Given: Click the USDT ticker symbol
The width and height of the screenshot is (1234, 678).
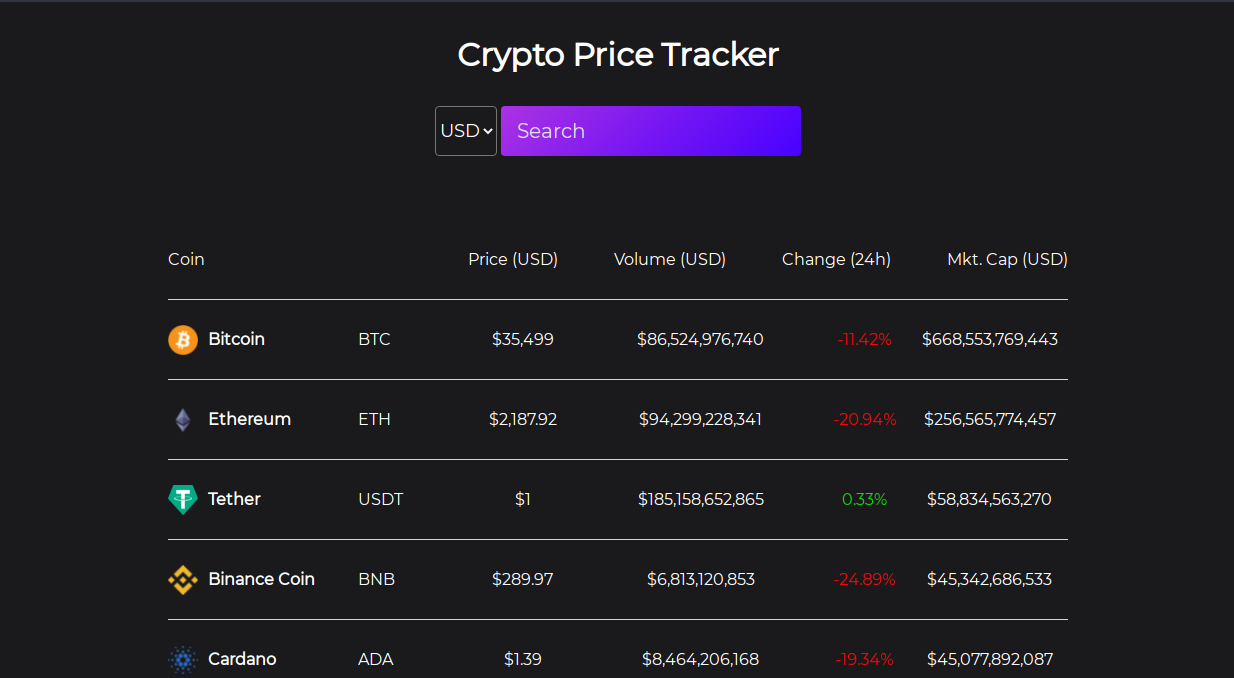Looking at the screenshot, I should click(x=381, y=499).
